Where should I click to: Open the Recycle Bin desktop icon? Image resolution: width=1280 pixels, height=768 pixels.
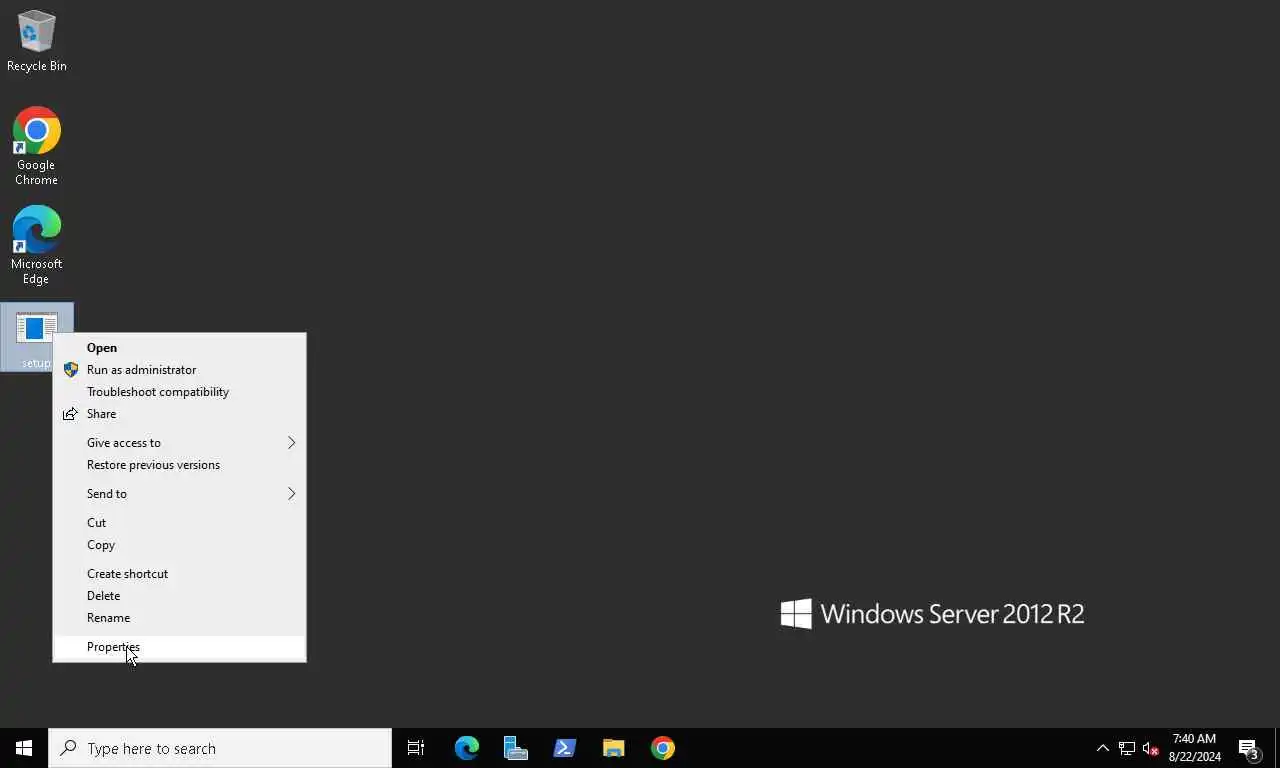click(37, 42)
